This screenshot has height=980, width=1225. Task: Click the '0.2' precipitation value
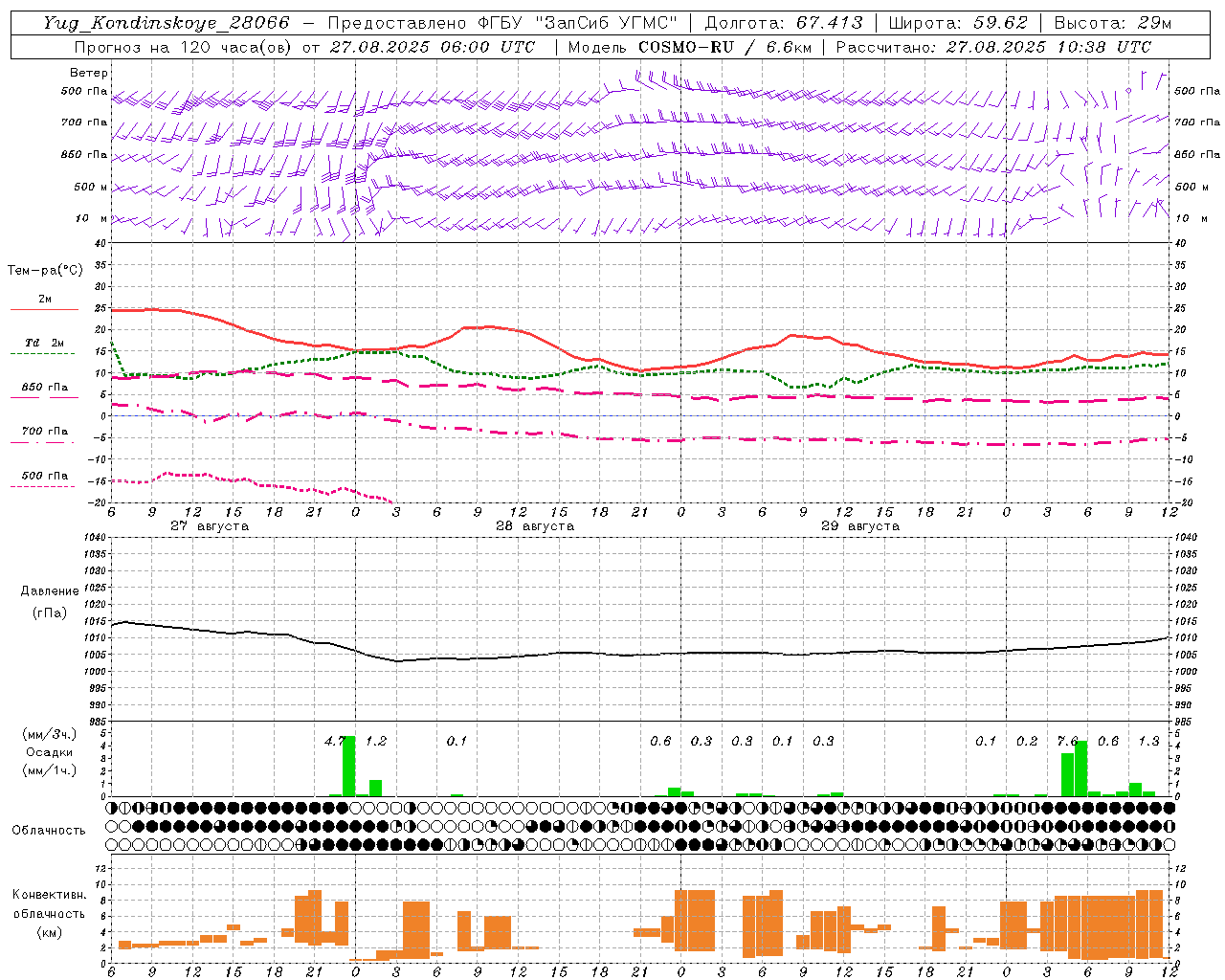point(1027,741)
